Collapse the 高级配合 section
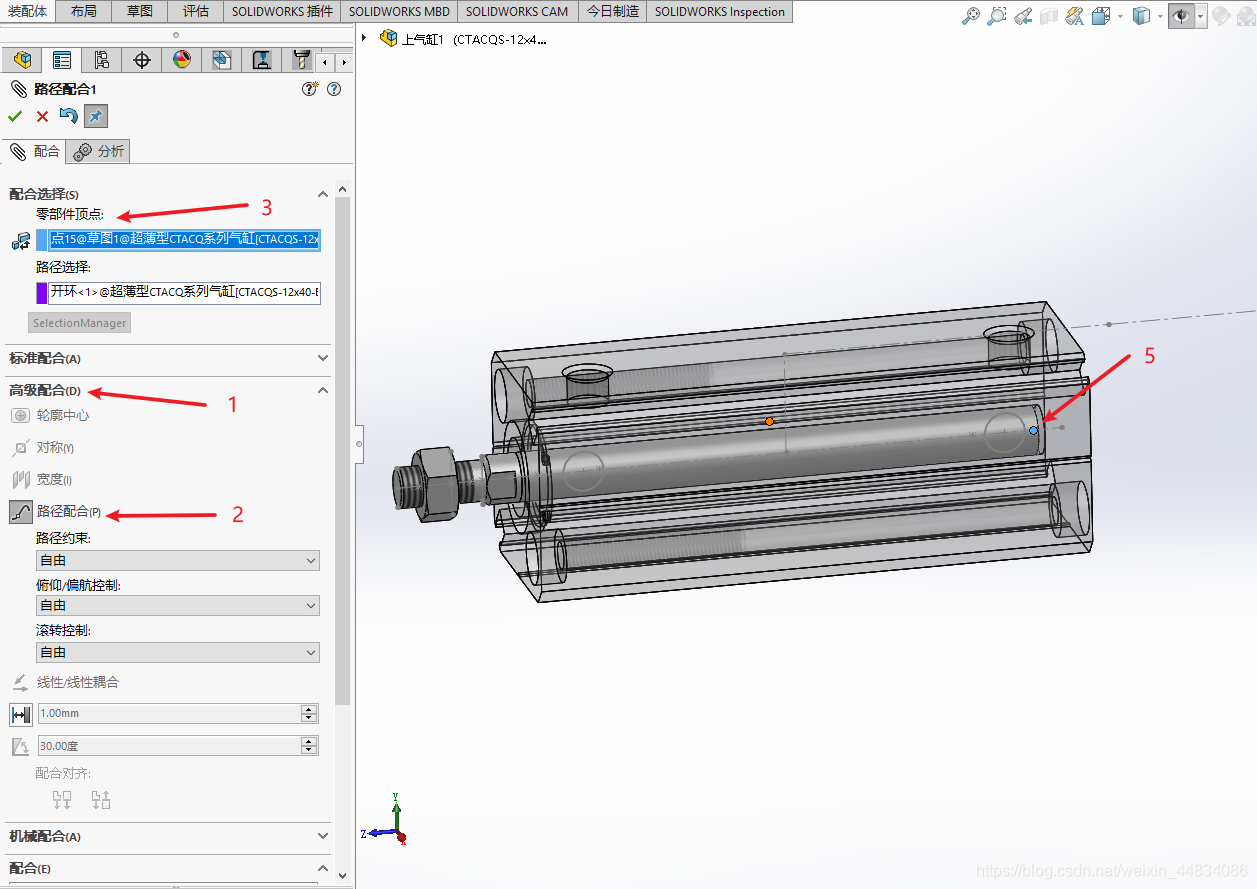This screenshot has height=889, width=1257. tap(322, 390)
